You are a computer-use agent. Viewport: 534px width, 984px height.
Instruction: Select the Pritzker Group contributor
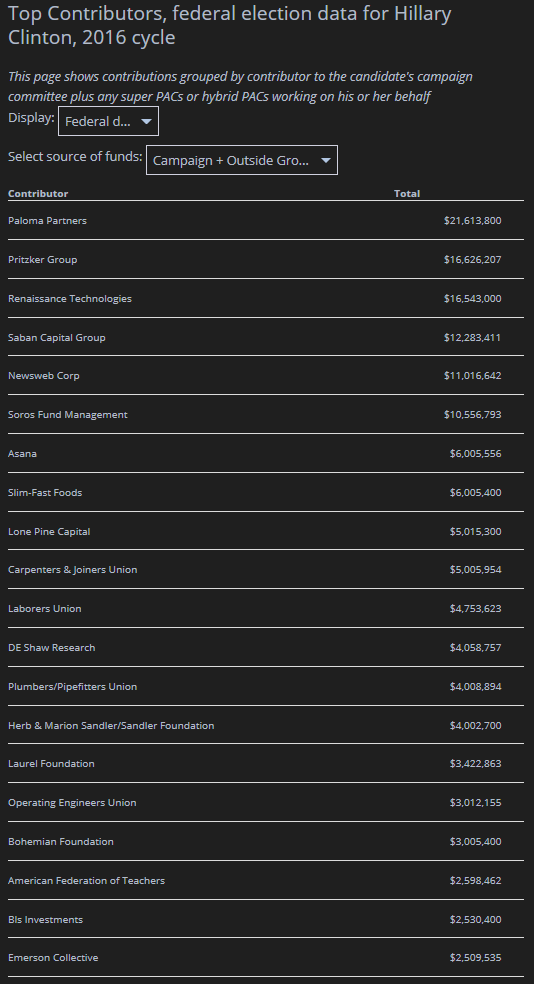[43, 259]
